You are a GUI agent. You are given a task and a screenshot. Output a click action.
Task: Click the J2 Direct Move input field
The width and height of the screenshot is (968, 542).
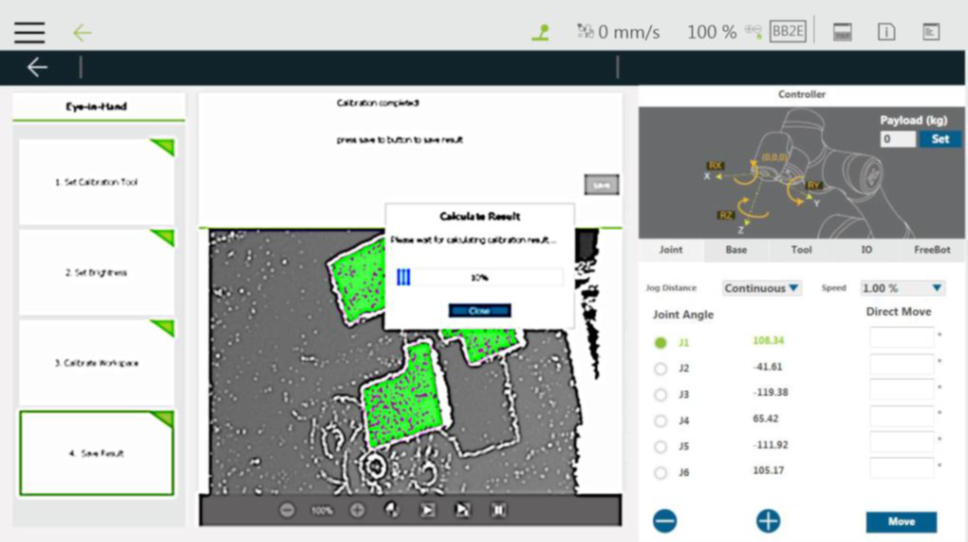tap(901, 365)
